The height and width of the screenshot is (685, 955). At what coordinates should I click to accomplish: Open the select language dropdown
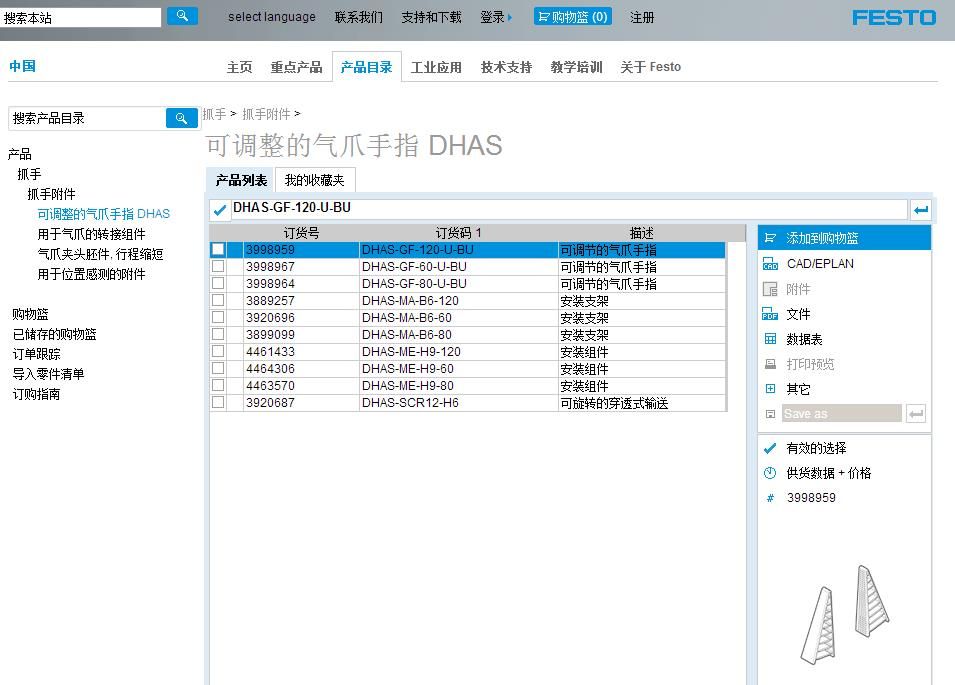tap(272, 17)
